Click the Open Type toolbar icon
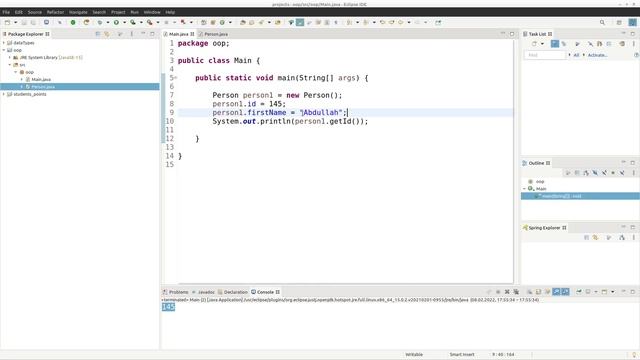The image size is (640, 360). [x=242, y=22]
